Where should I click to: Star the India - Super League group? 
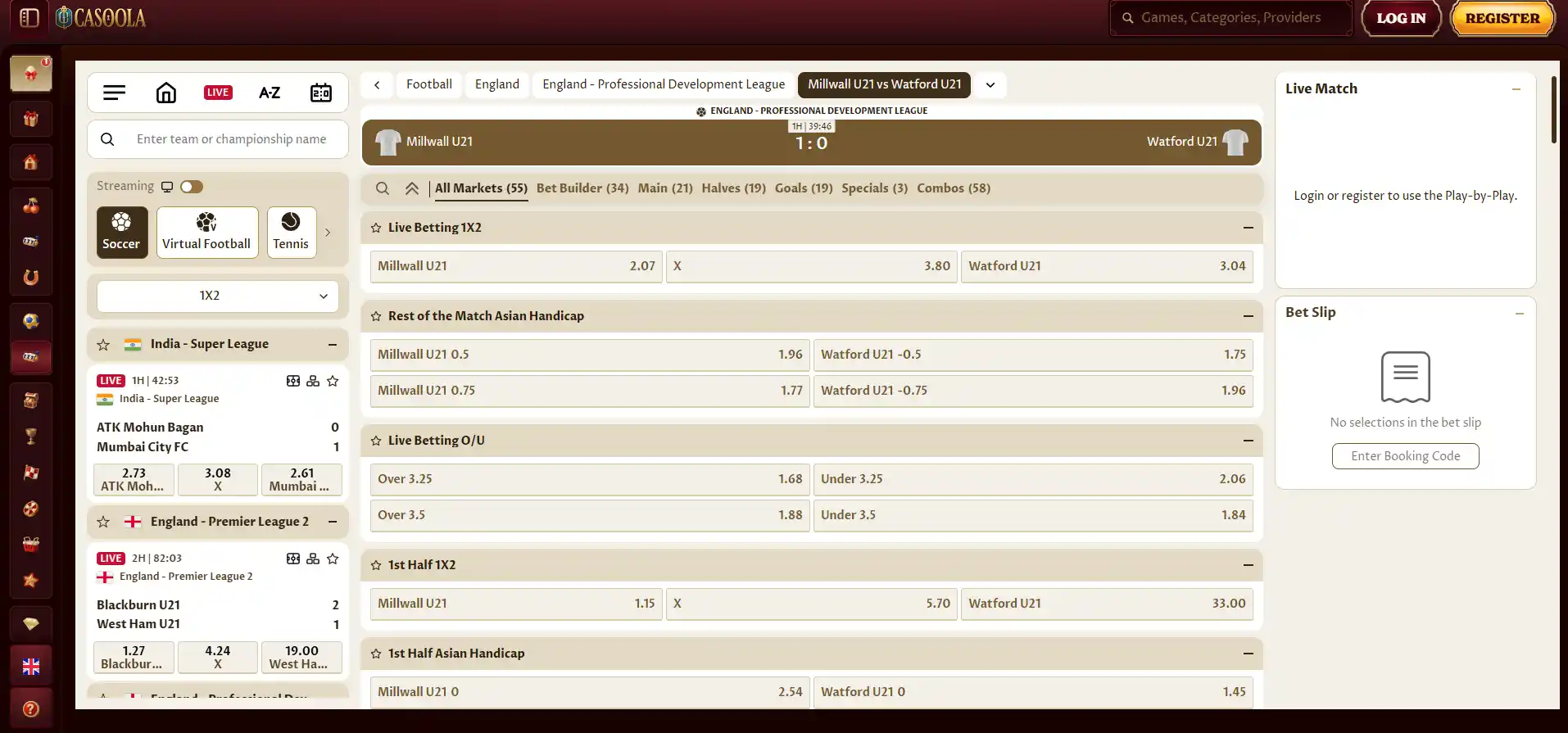tap(103, 345)
